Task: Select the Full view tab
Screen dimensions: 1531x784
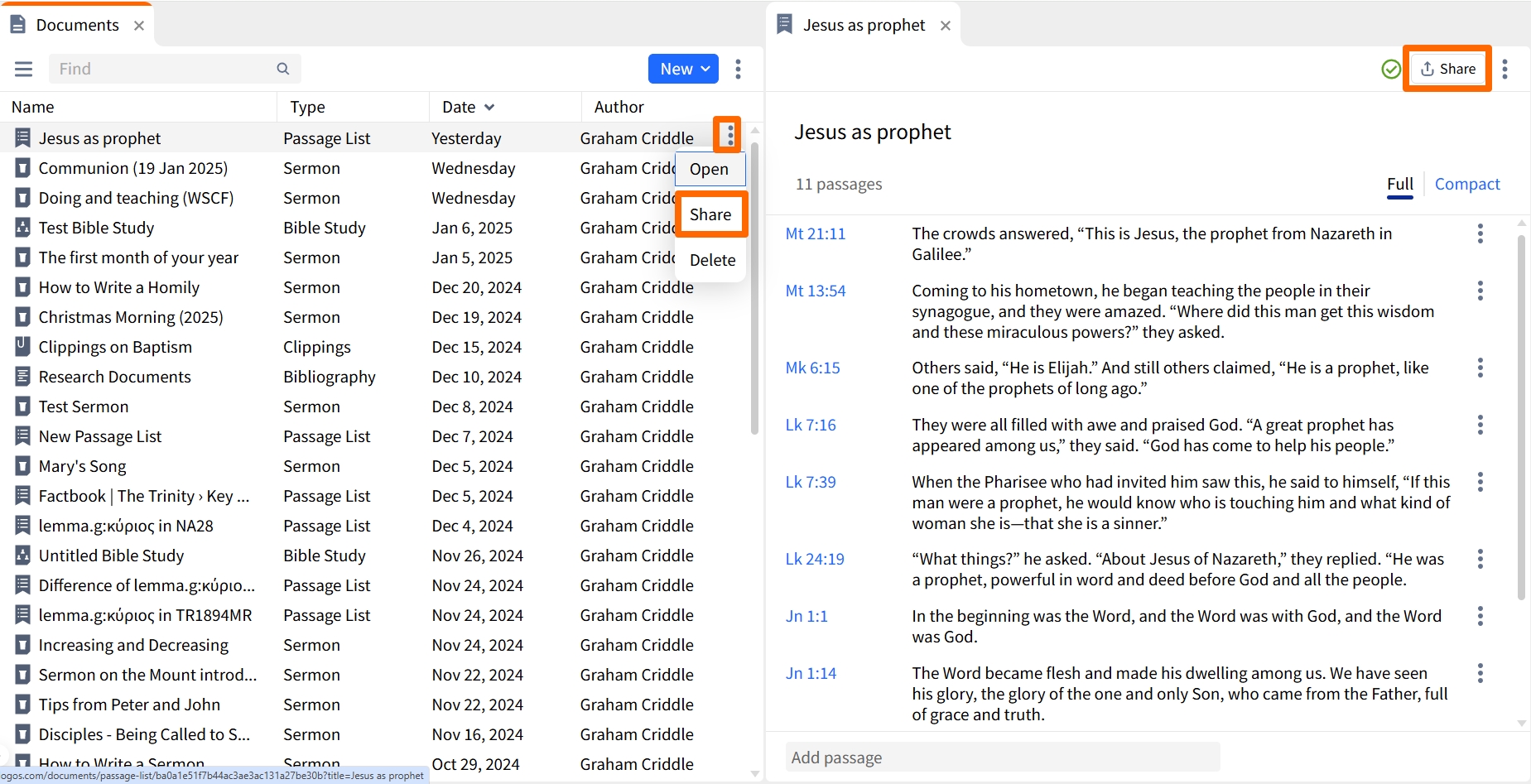Action: [1400, 184]
